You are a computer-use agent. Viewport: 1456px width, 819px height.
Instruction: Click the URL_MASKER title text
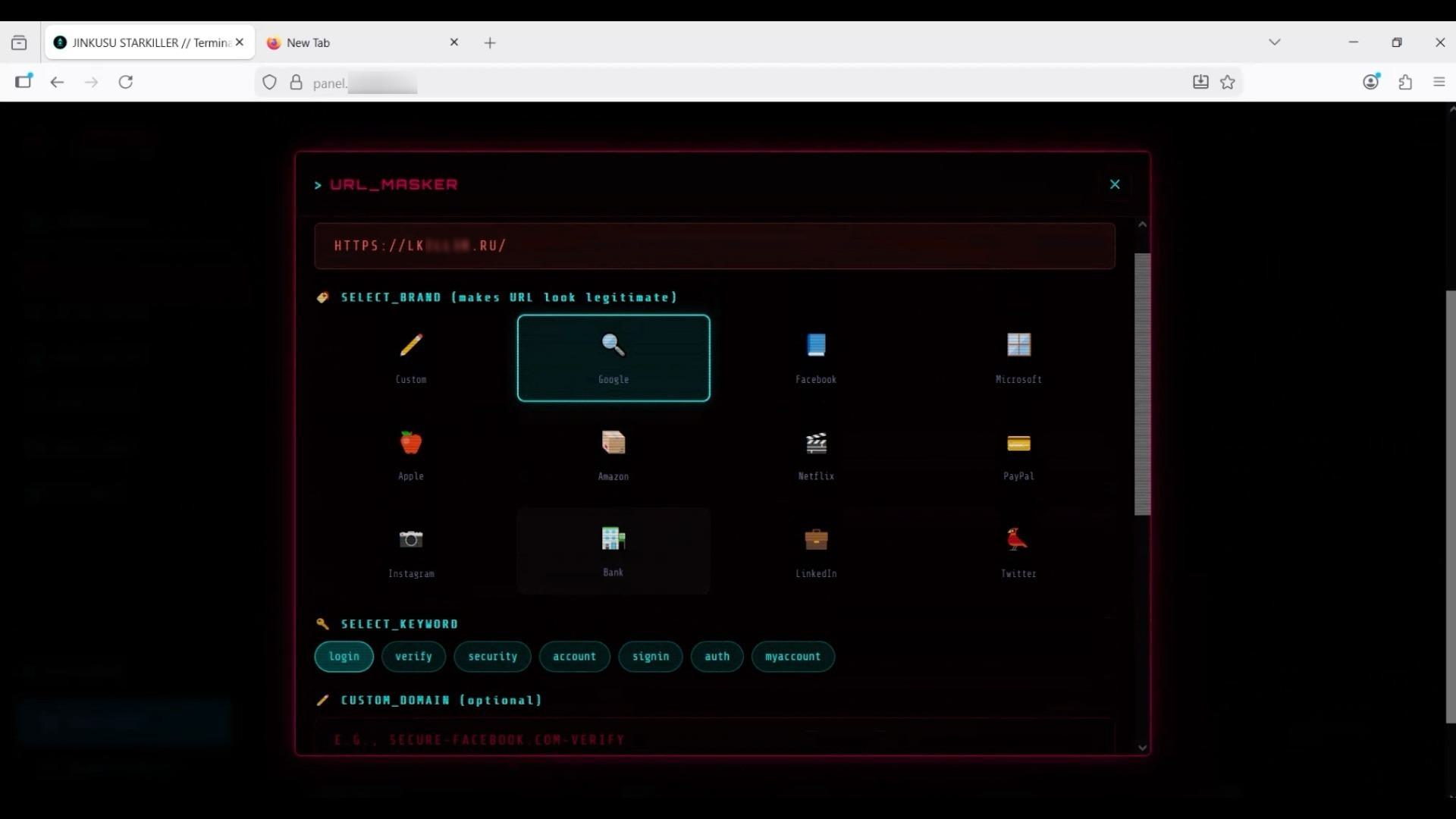pyautogui.click(x=394, y=184)
